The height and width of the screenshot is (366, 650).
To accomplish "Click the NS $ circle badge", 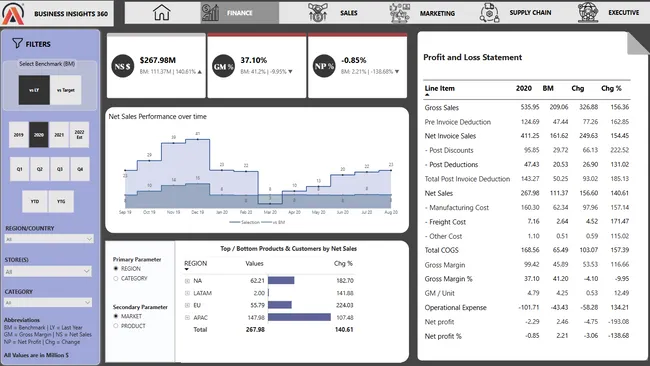I will point(123,66).
